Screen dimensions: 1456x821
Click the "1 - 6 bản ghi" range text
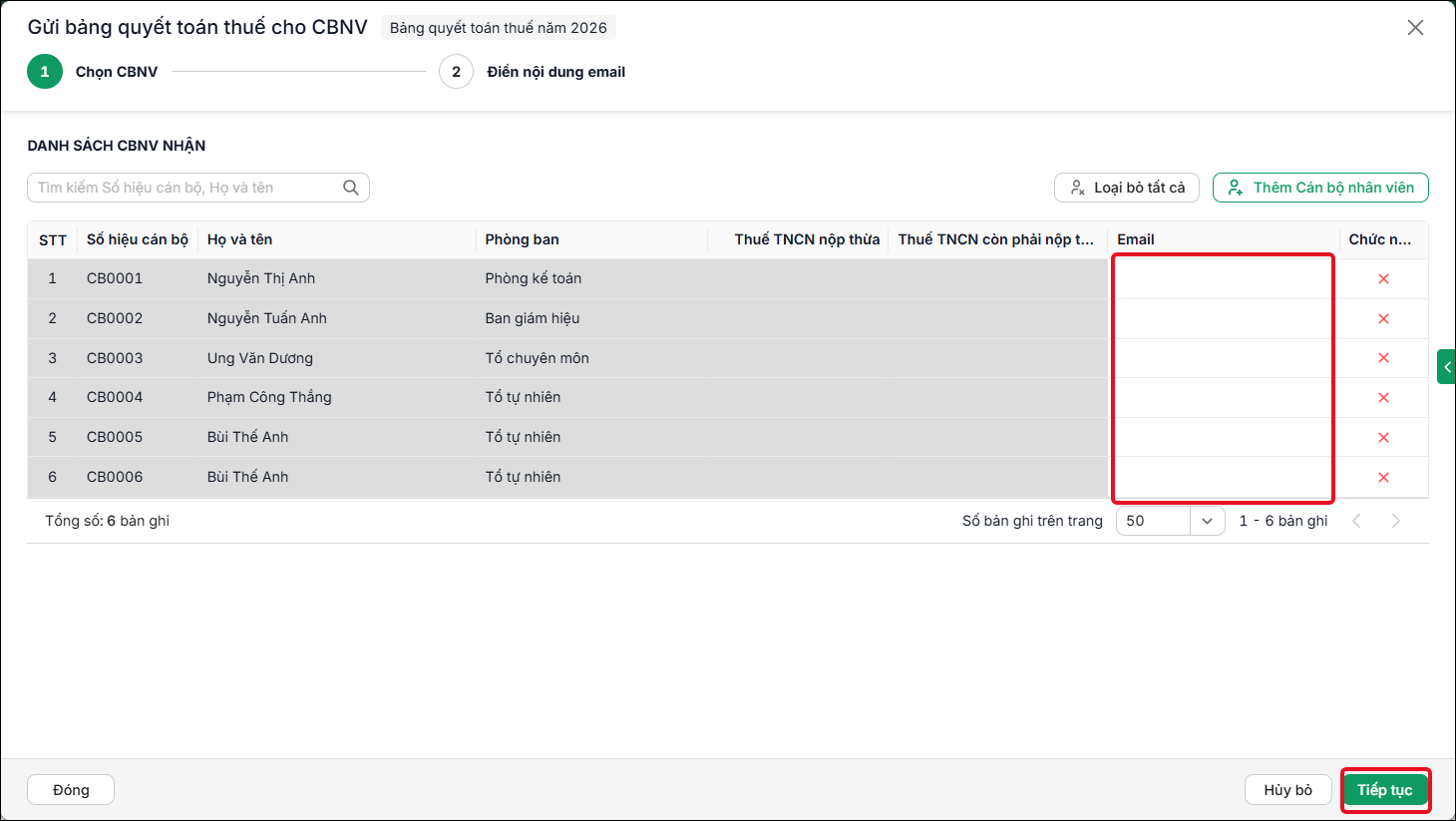coord(1283,521)
